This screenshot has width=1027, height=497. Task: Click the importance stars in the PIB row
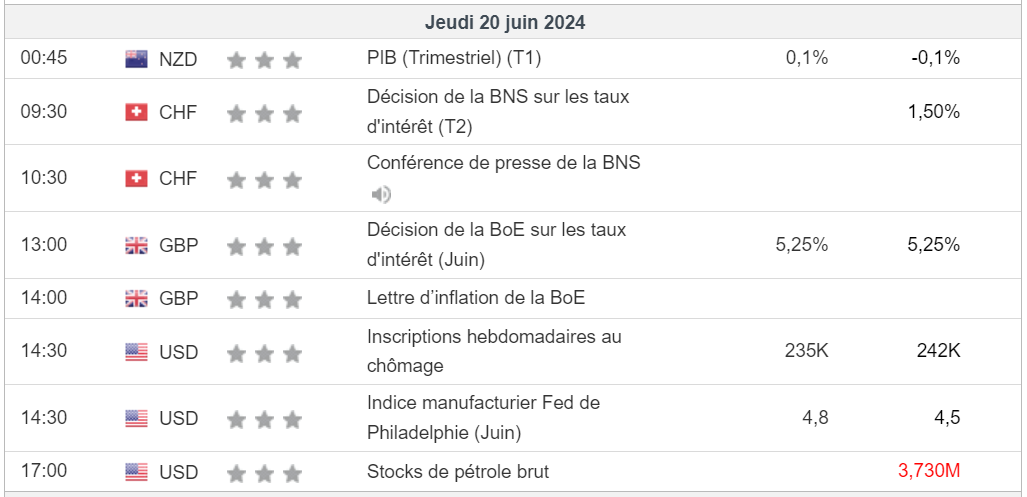pos(264,60)
